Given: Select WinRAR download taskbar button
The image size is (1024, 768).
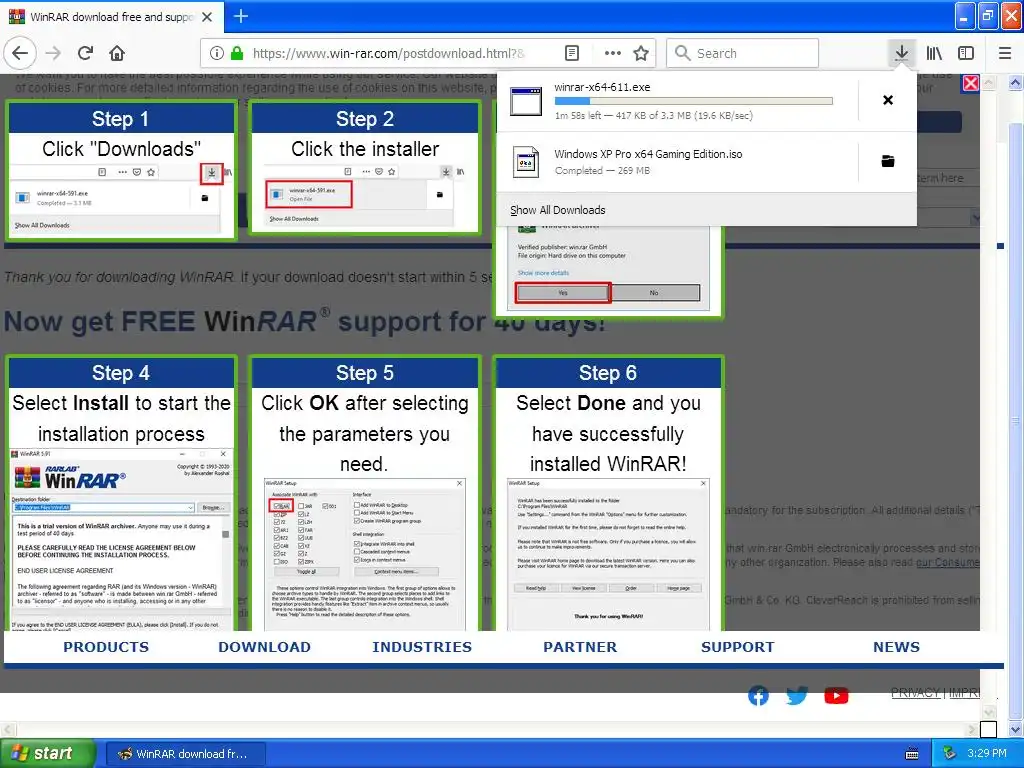Looking at the screenshot, I should coord(185,754).
